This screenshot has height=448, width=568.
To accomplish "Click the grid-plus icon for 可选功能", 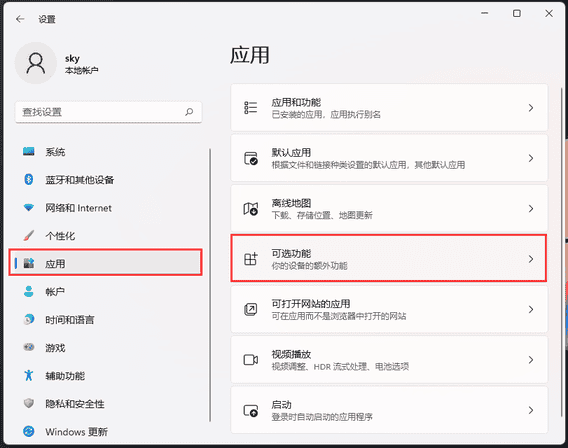I will coord(251,259).
